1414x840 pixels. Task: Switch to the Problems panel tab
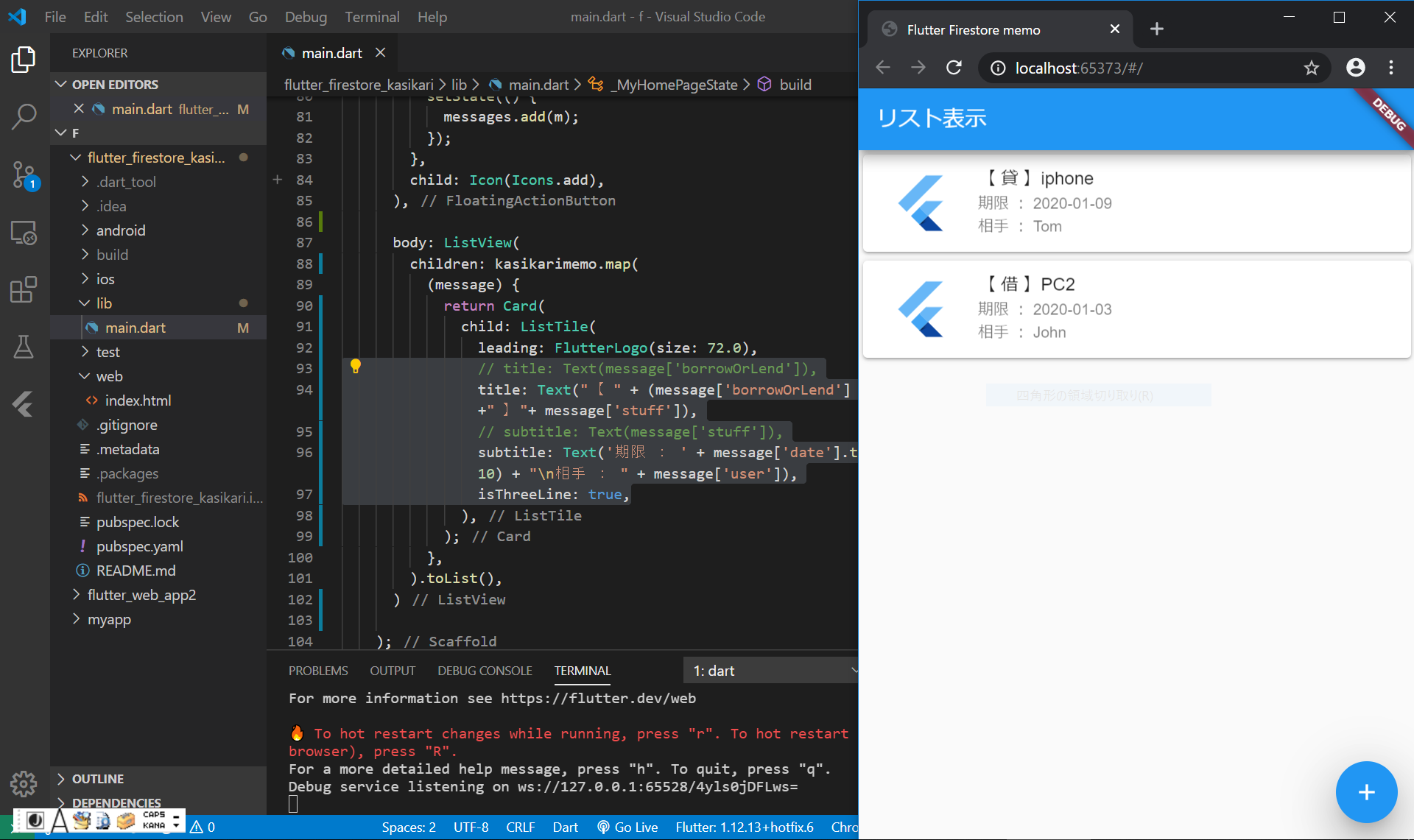318,671
